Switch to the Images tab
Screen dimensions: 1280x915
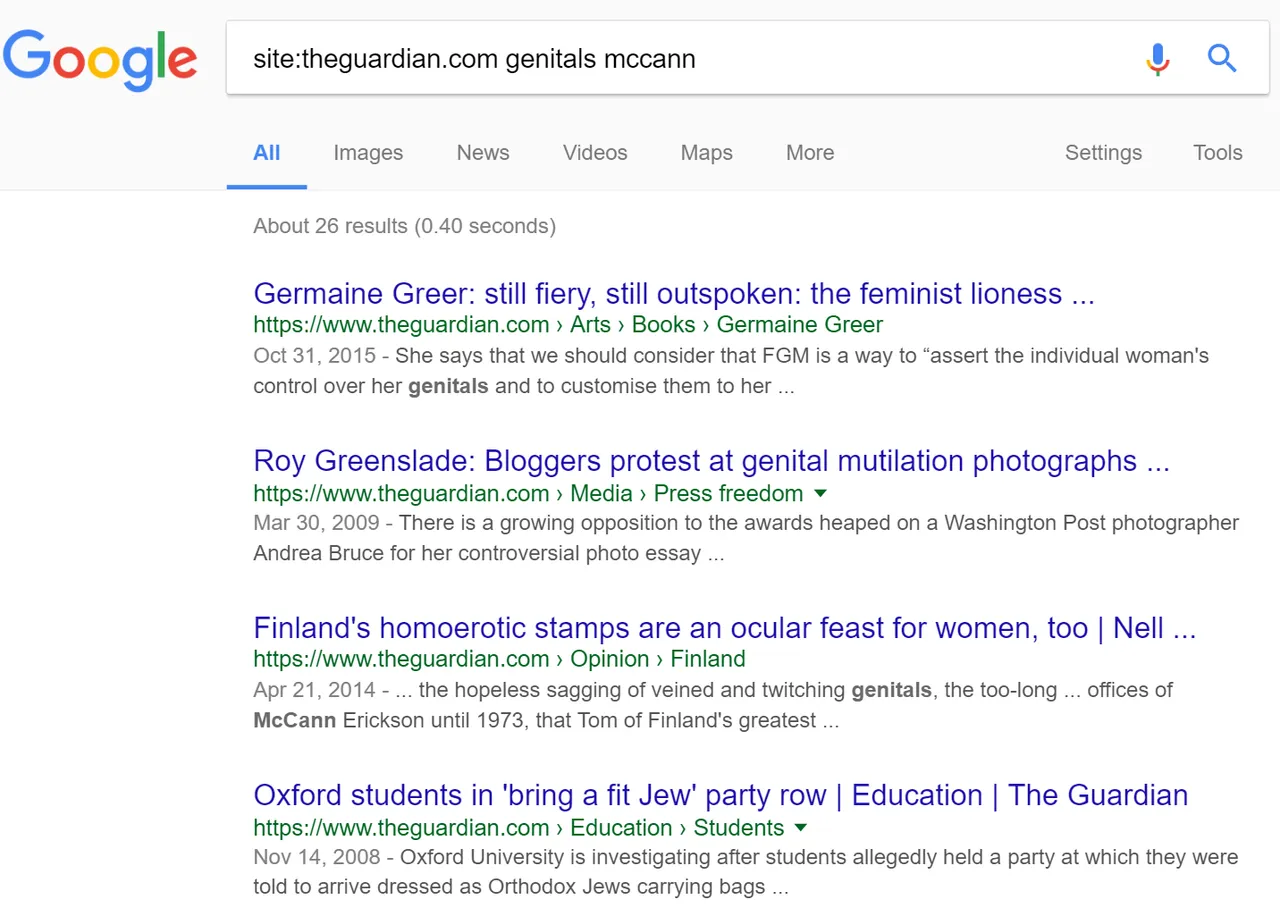coord(368,153)
